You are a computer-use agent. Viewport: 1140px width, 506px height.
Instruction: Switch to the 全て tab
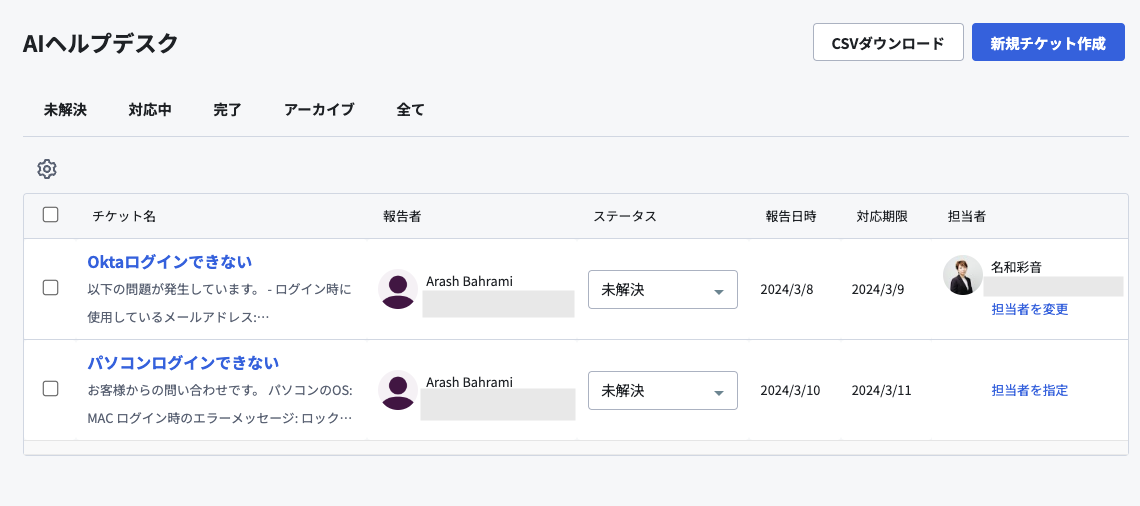pyautogui.click(x=410, y=110)
